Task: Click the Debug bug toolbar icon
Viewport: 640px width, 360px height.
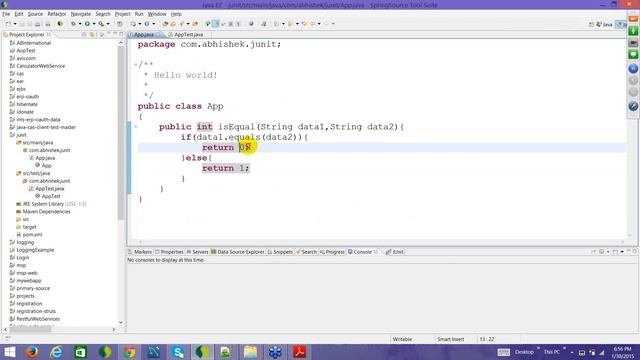Action: pos(73,24)
